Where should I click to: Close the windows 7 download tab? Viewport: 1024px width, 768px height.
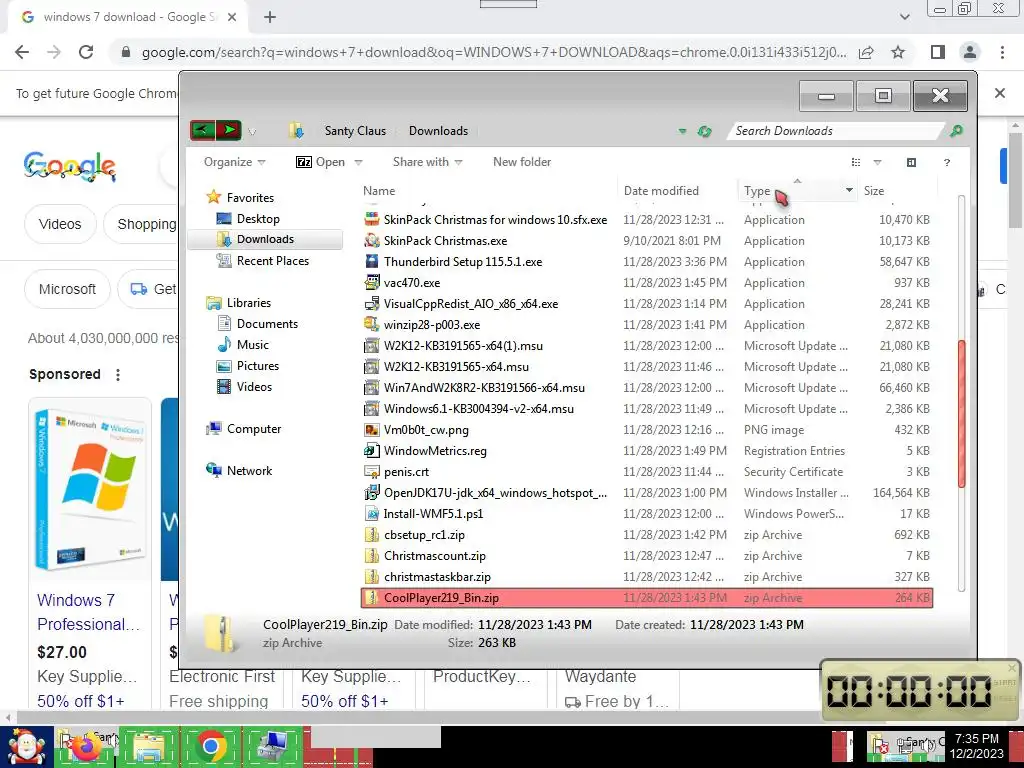click(232, 18)
